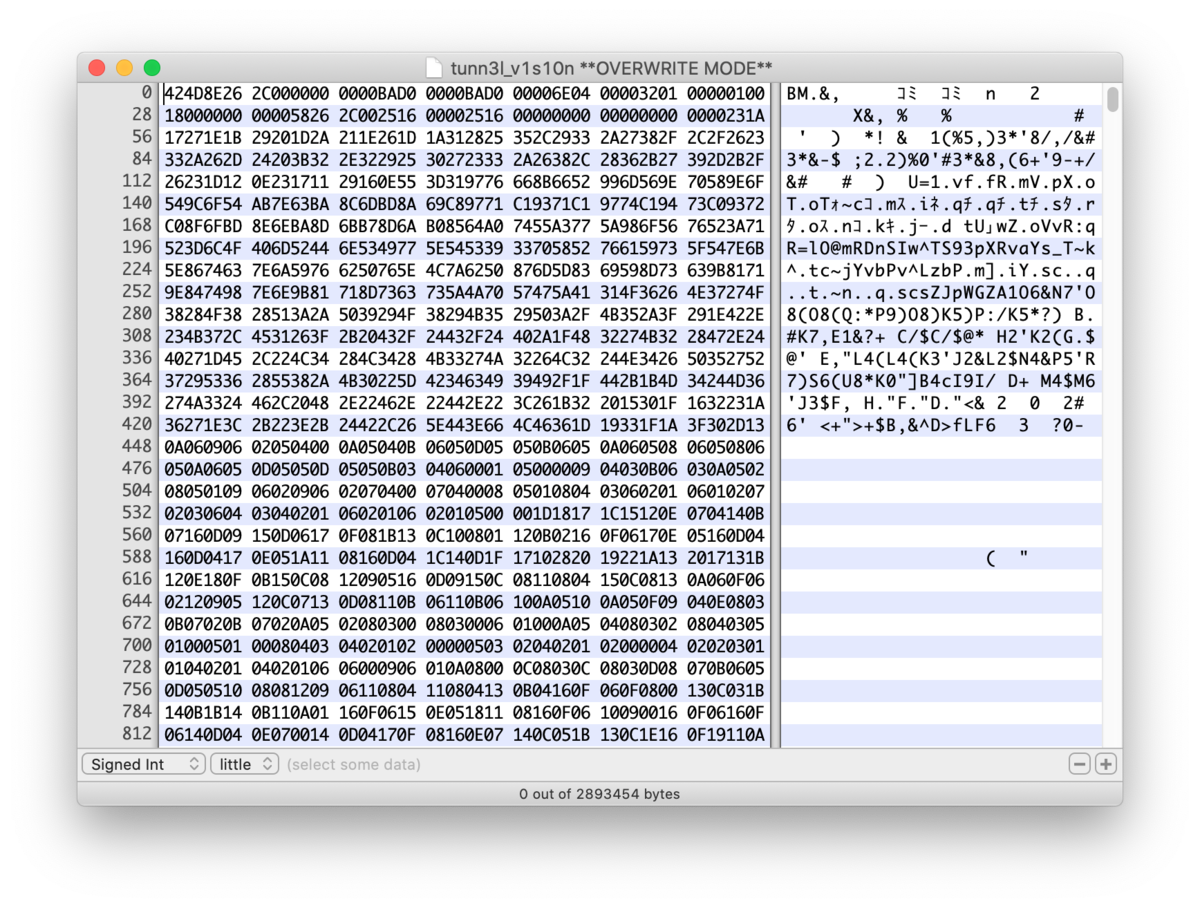This screenshot has height=908, width=1200.
Task: Select hex group 38284F38
Action: [x=203, y=314]
